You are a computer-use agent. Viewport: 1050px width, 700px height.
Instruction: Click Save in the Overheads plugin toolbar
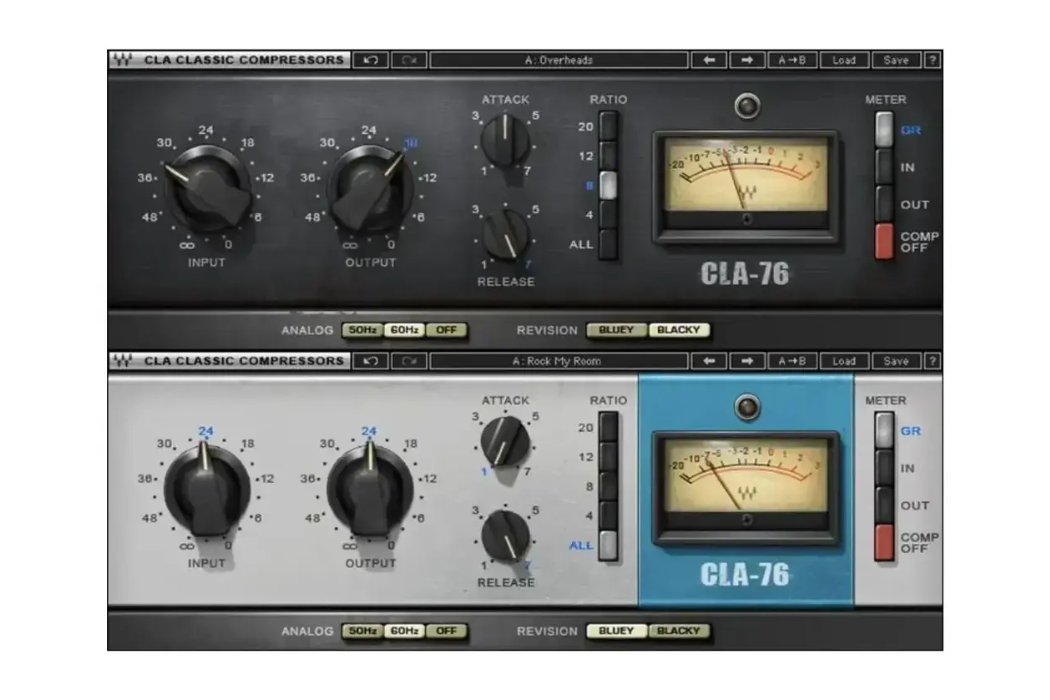pyautogui.click(x=896, y=60)
